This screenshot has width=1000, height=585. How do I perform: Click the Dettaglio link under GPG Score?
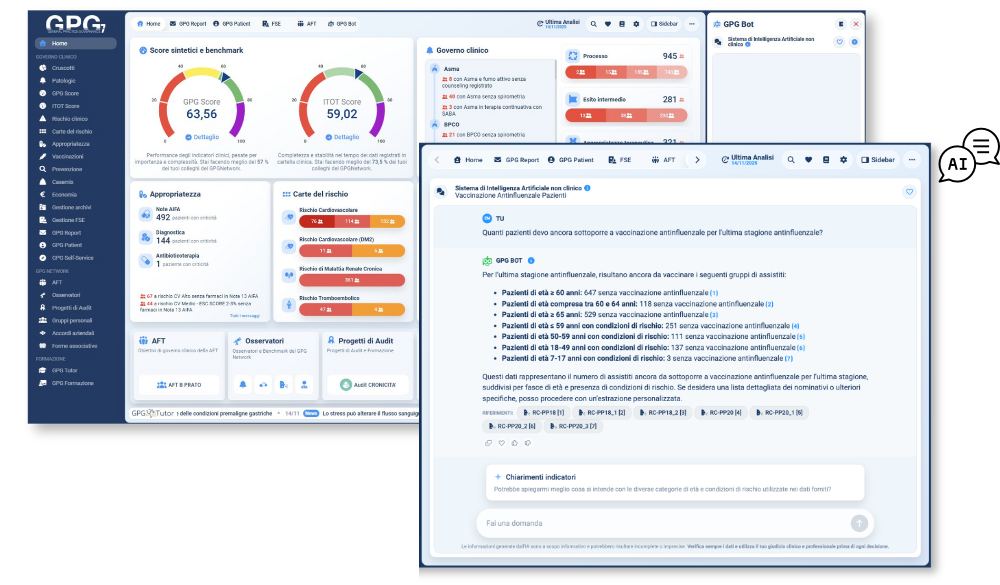201,136
